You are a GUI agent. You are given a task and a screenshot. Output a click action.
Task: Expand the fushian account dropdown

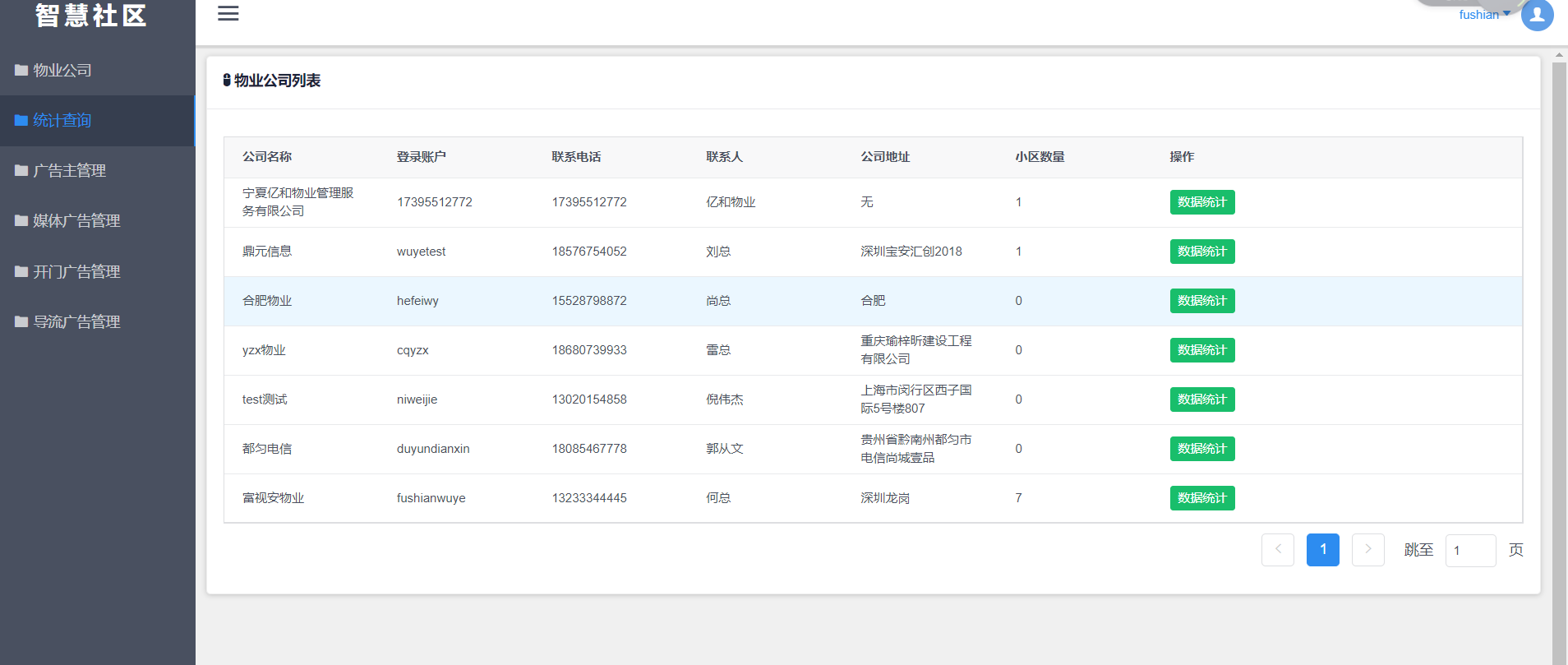(x=1484, y=15)
